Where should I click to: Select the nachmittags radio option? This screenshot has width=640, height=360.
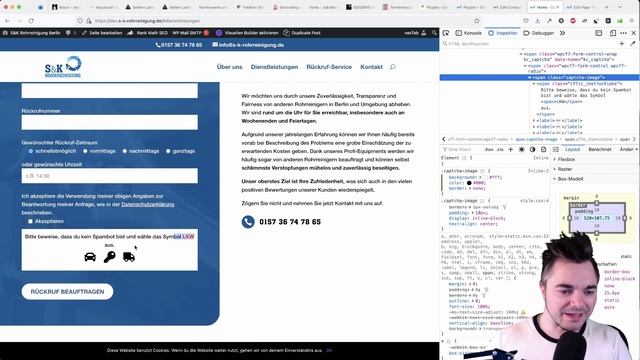[x=124, y=151]
